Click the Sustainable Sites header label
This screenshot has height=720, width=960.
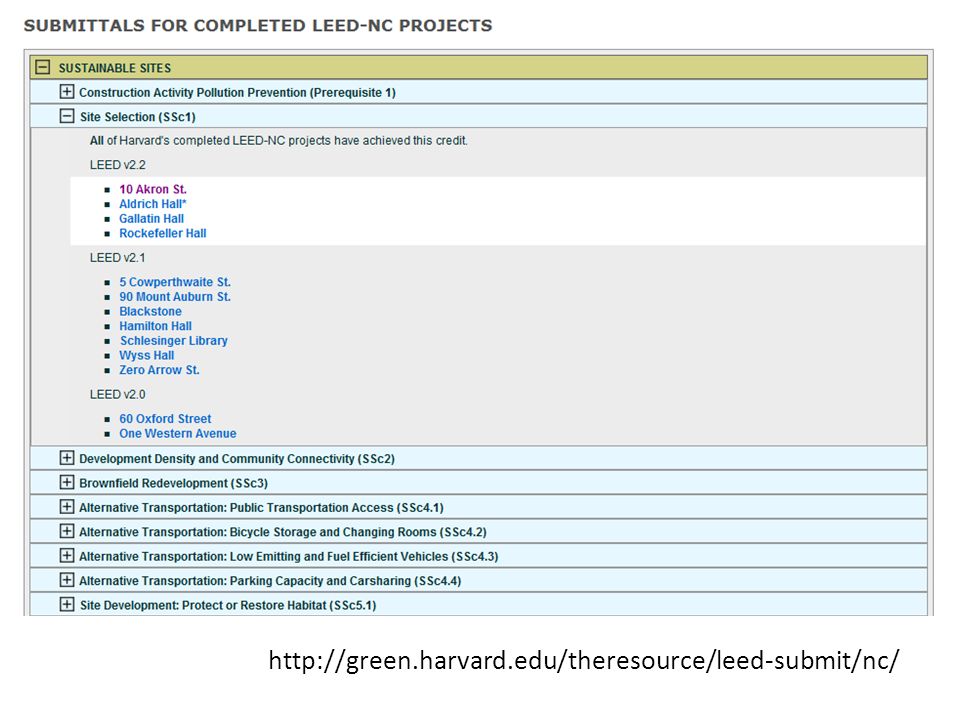(x=115, y=68)
